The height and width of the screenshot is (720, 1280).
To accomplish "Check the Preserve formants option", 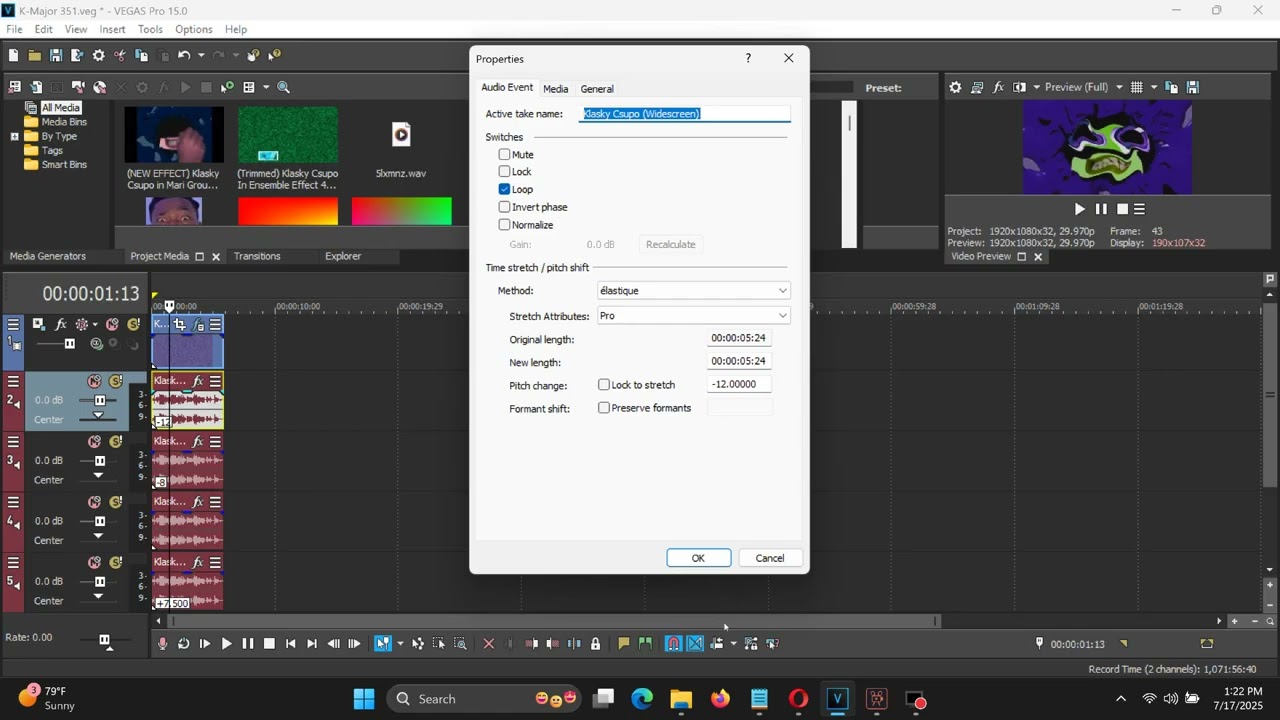I will click(x=604, y=408).
